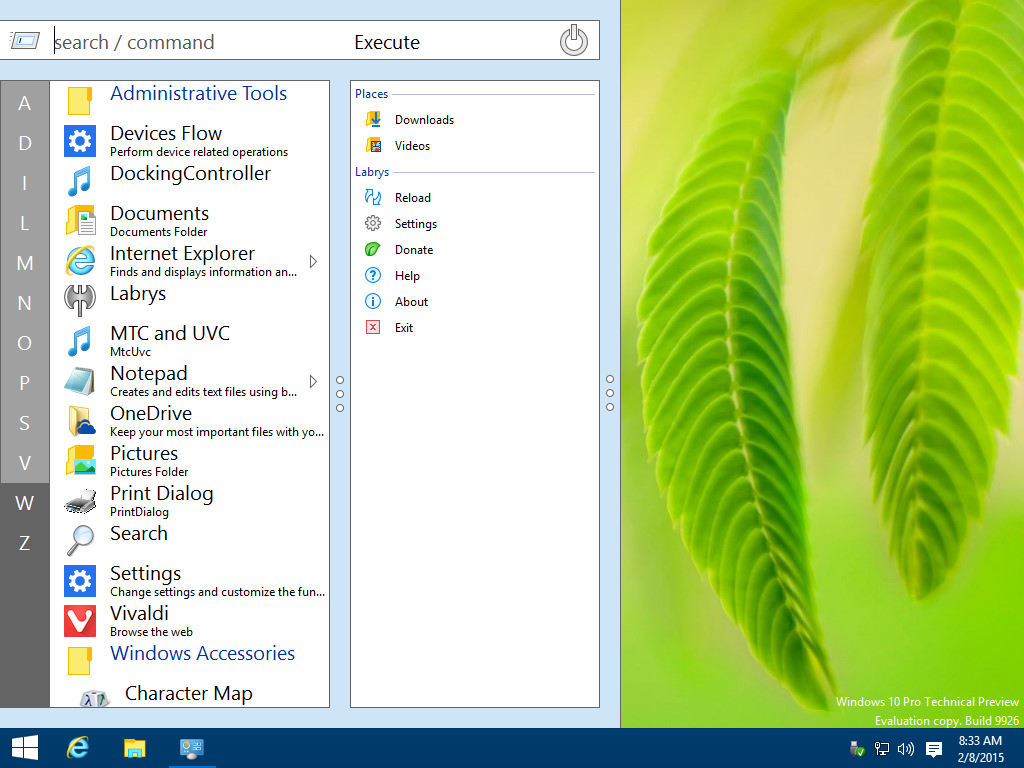The image size is (1024, 768).
Task: Click the three-dot handle right of Places panel
Action: click(610, 393)
